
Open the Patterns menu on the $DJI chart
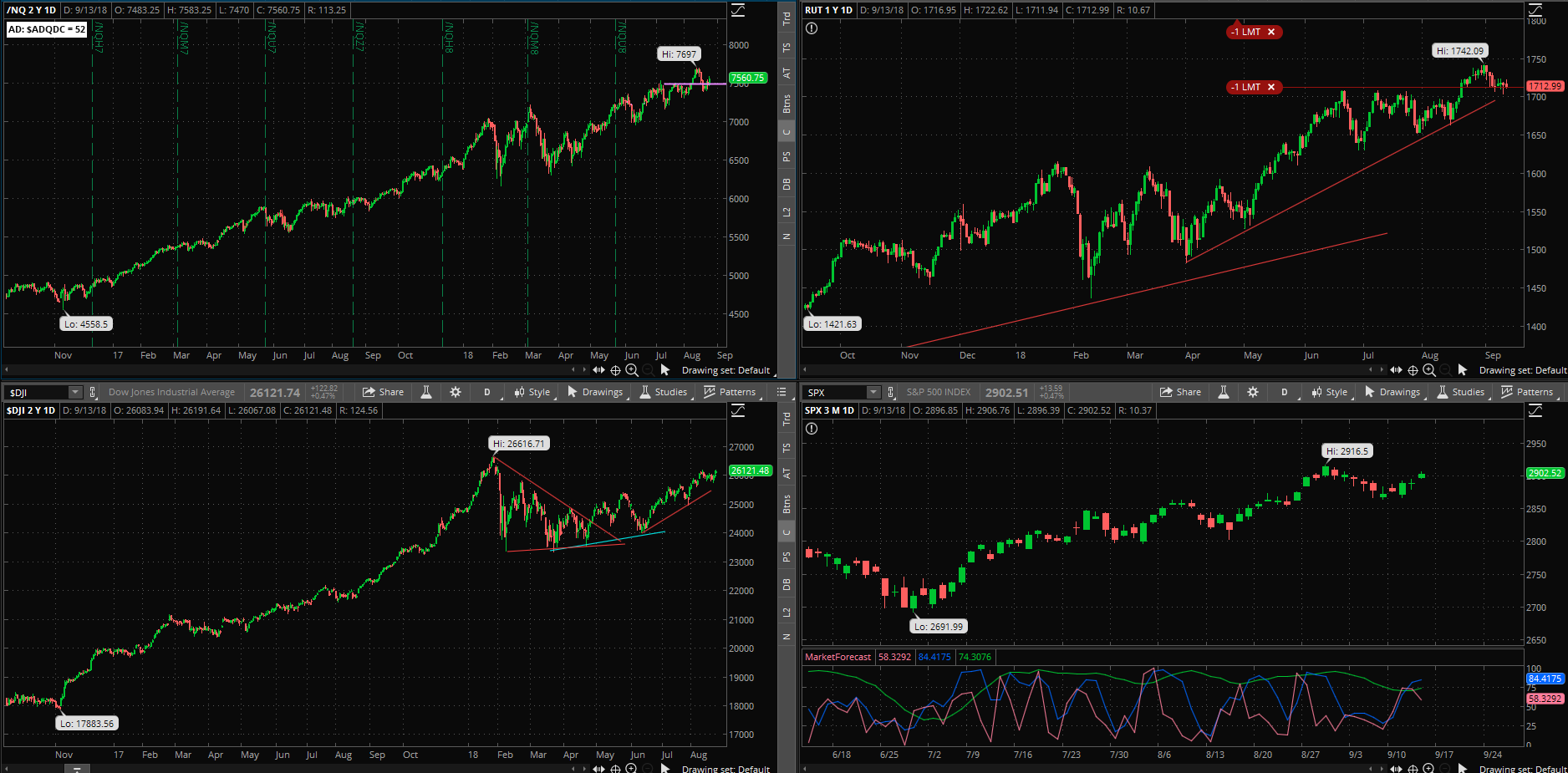[x=730, y=392]
